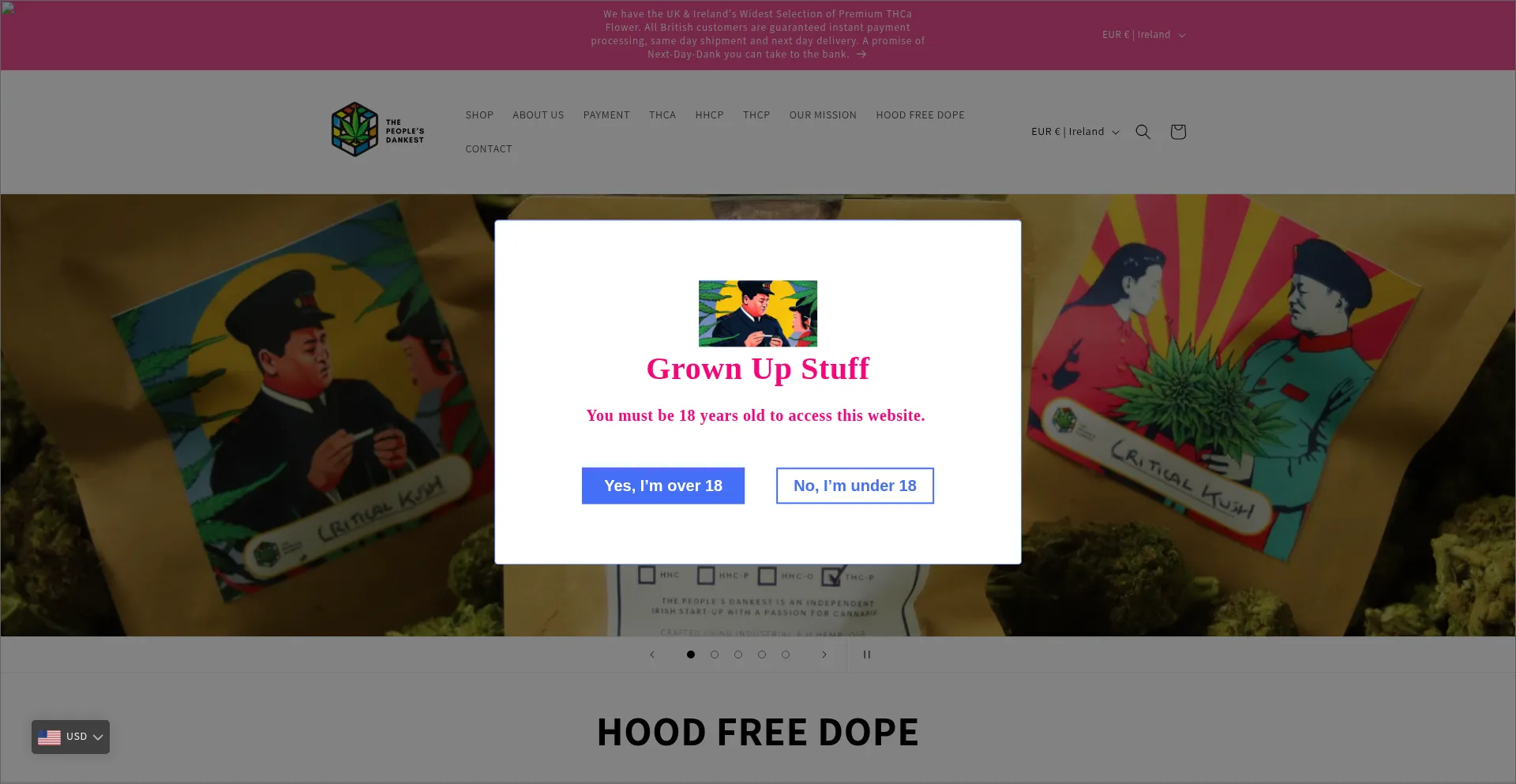Open the search magnifier icon
The height and width of the screenshot is (784, 1516).
click(1143, 132)
